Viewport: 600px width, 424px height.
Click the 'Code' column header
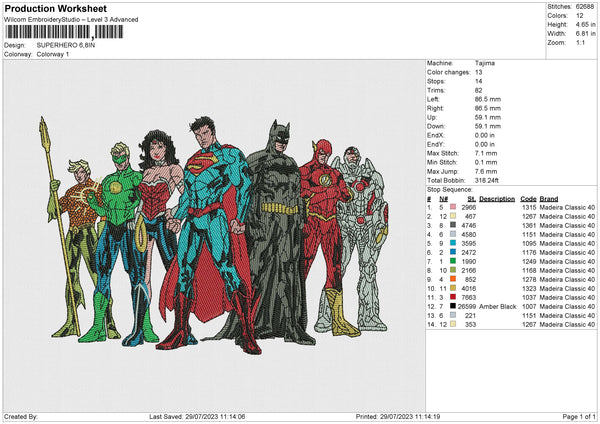click(528, 199)
